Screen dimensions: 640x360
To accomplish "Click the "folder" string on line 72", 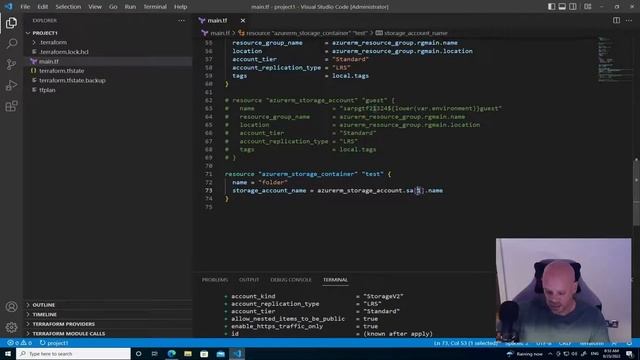I will click(x=273, y=182).
